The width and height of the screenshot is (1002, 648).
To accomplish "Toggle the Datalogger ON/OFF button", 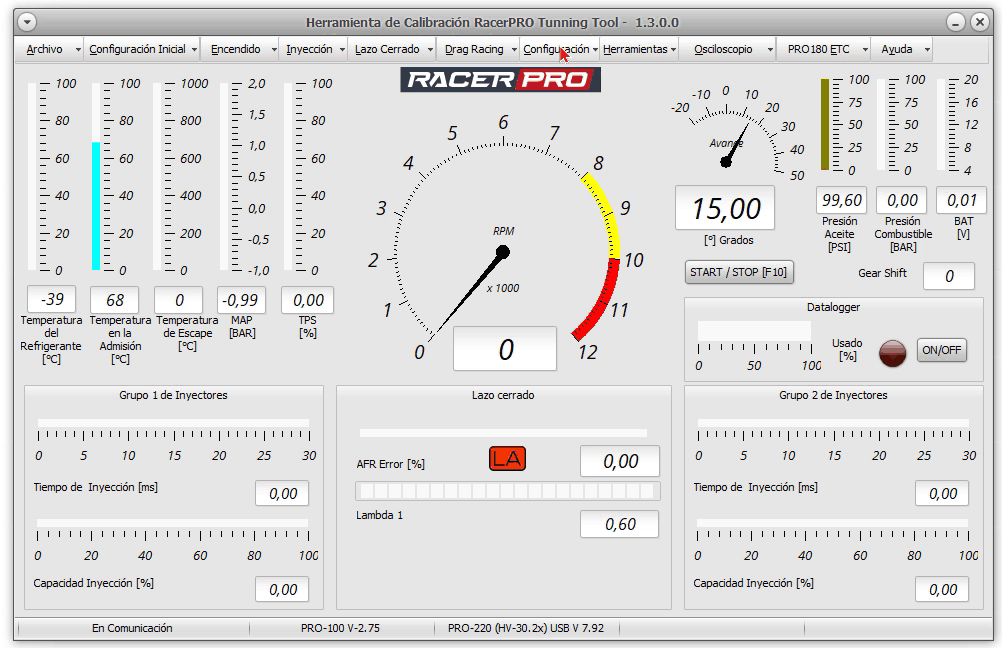I will (x=941, y=350).
